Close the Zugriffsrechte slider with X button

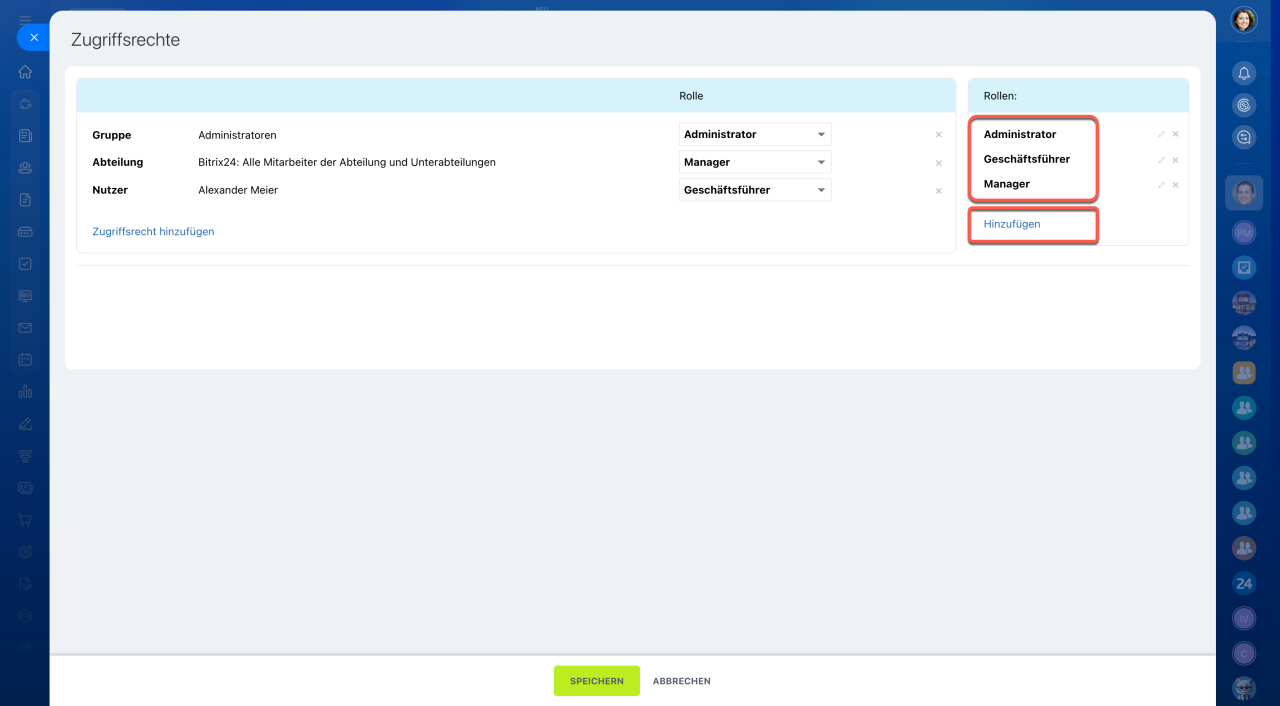tap(33, 37)
